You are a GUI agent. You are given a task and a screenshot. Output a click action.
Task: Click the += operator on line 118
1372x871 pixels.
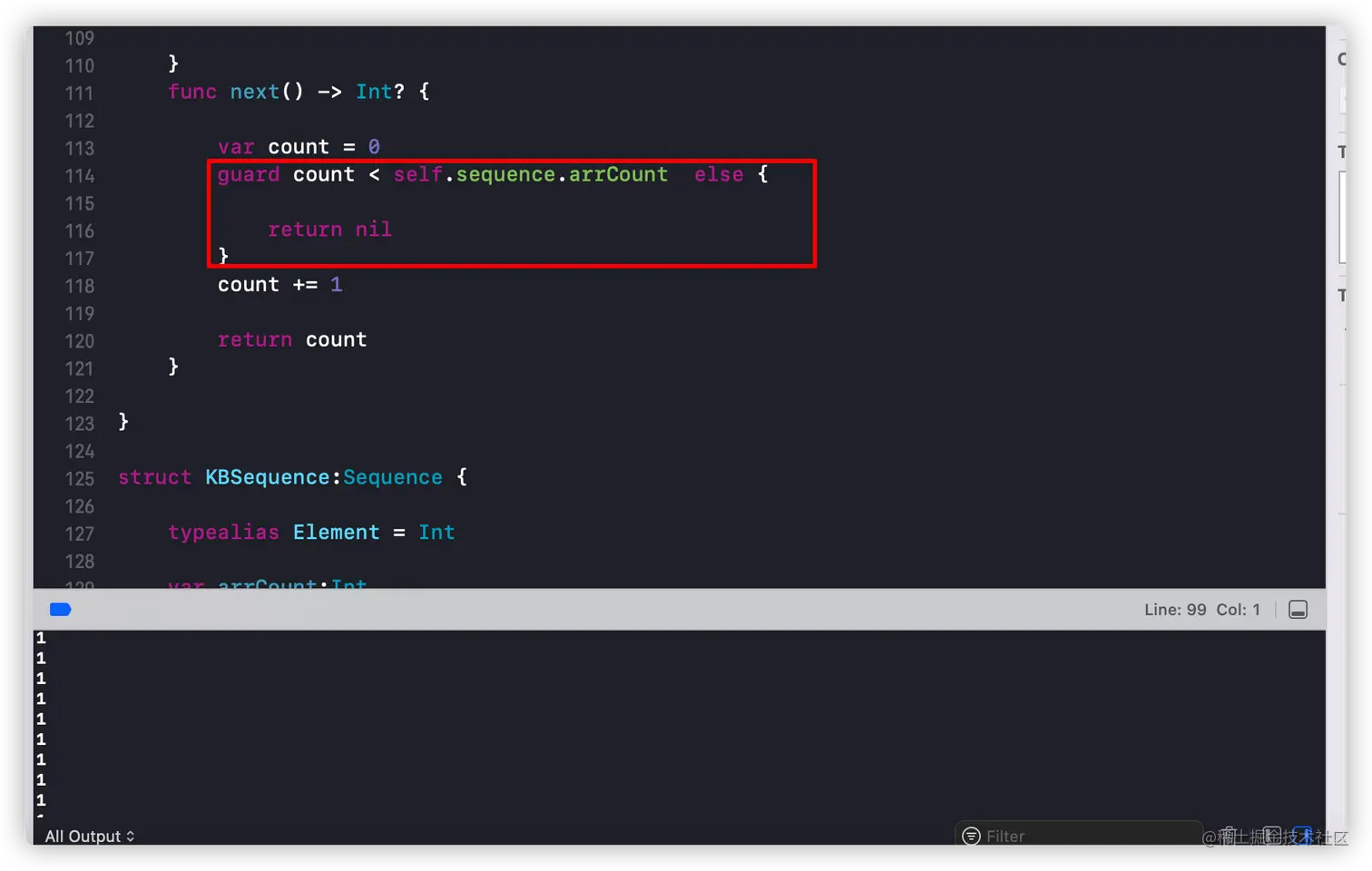click(305, 285)
